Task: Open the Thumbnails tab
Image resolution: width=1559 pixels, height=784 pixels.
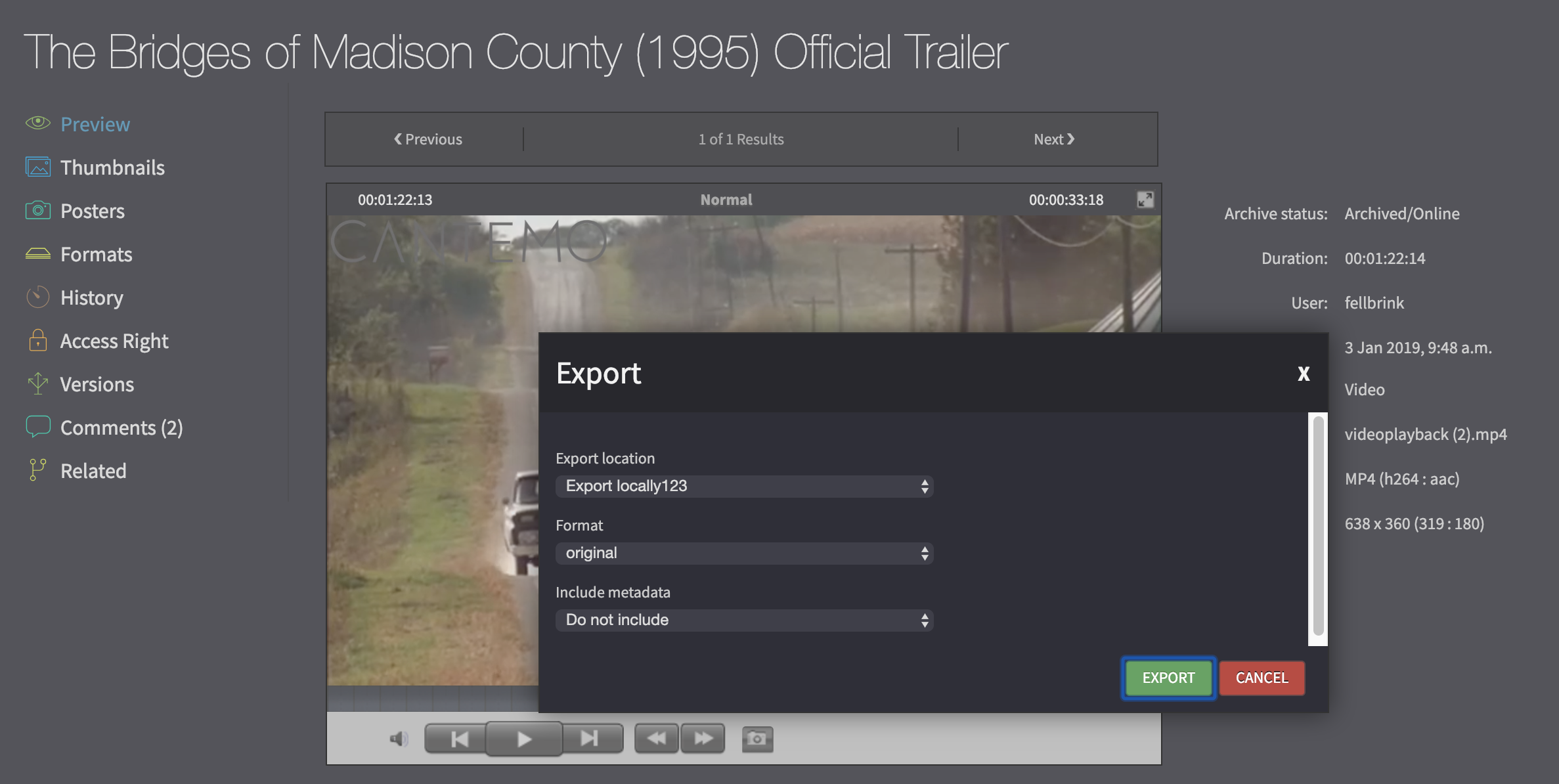Action: tap(112, 167)
